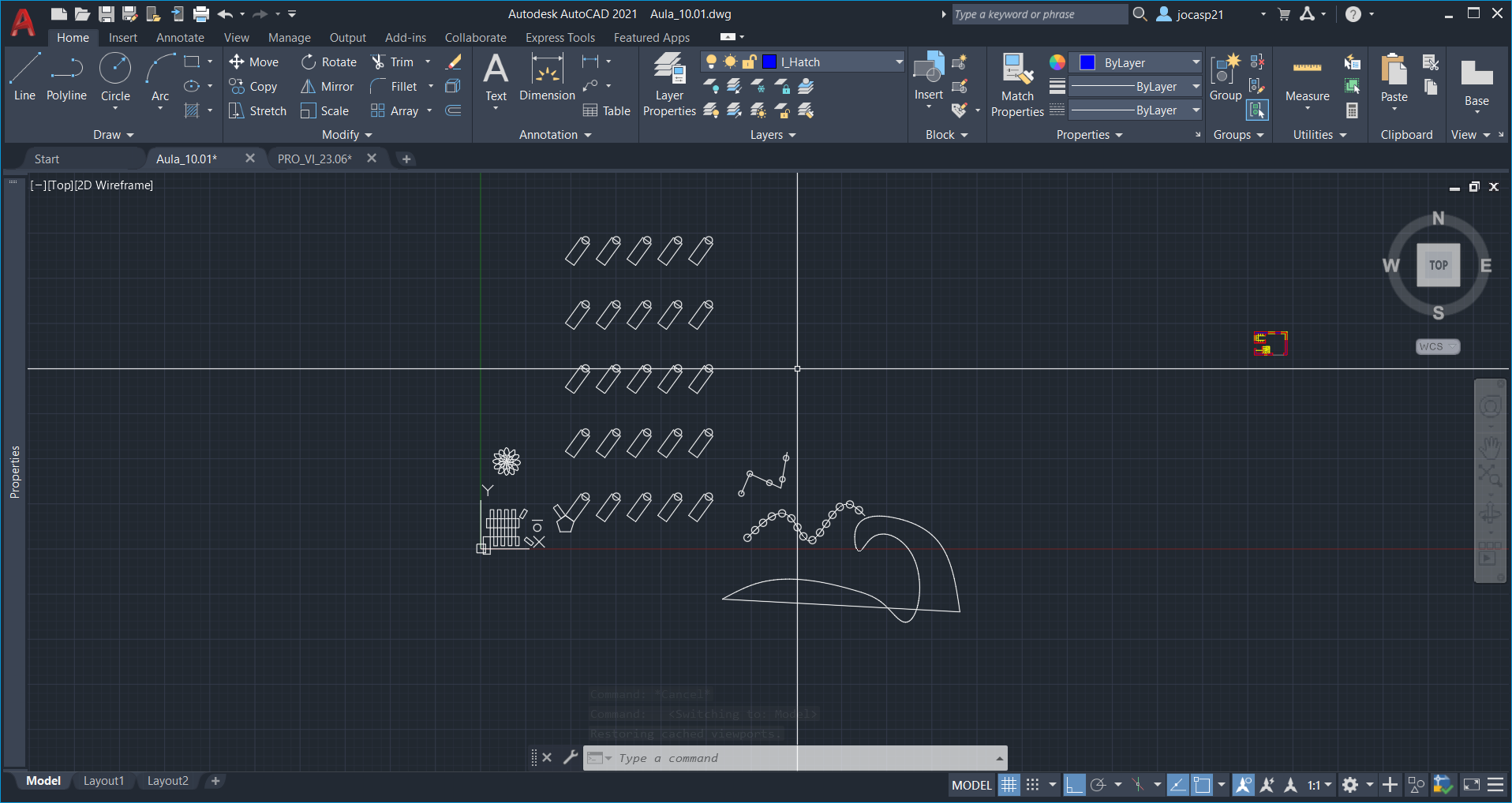Open the ByLayer lineweight dropdown
This screenshot has width=1512, height=803.
pos(1196,87)
